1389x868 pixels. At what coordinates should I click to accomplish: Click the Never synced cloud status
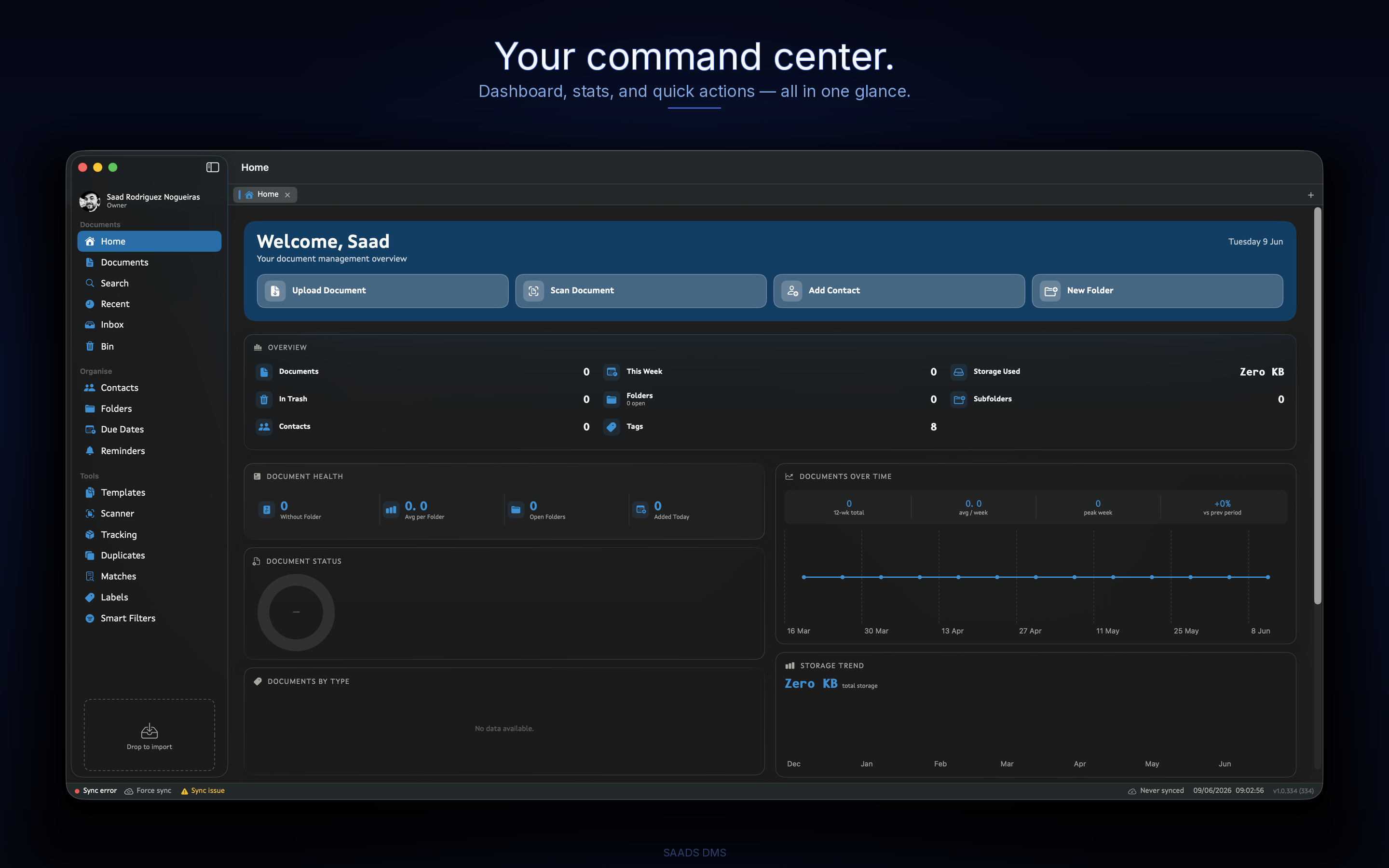tap(1156, 790)
